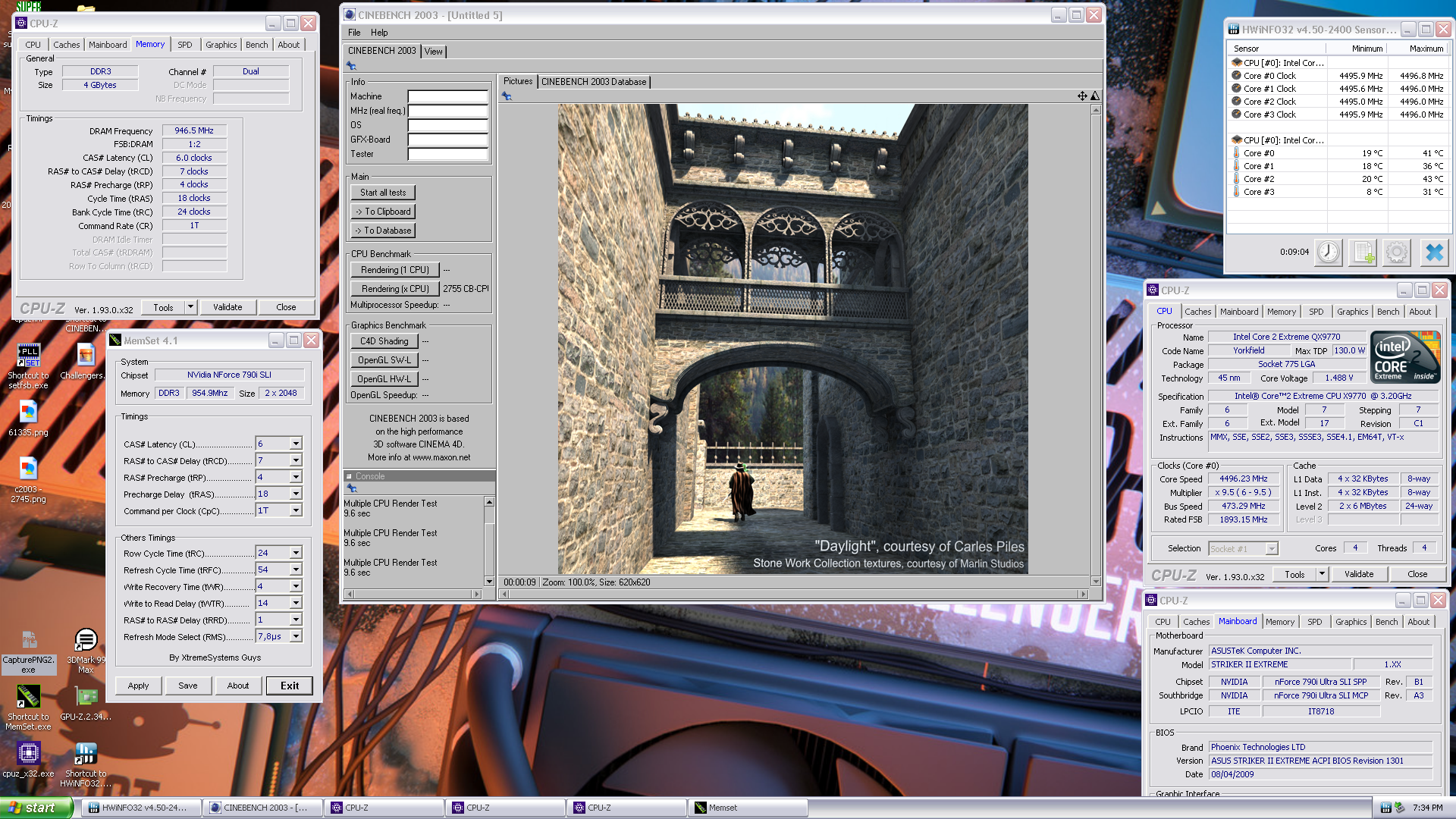Screen dimensions: 1456x819
Task: Click Start all tests button
Action: tap(383, 193)
